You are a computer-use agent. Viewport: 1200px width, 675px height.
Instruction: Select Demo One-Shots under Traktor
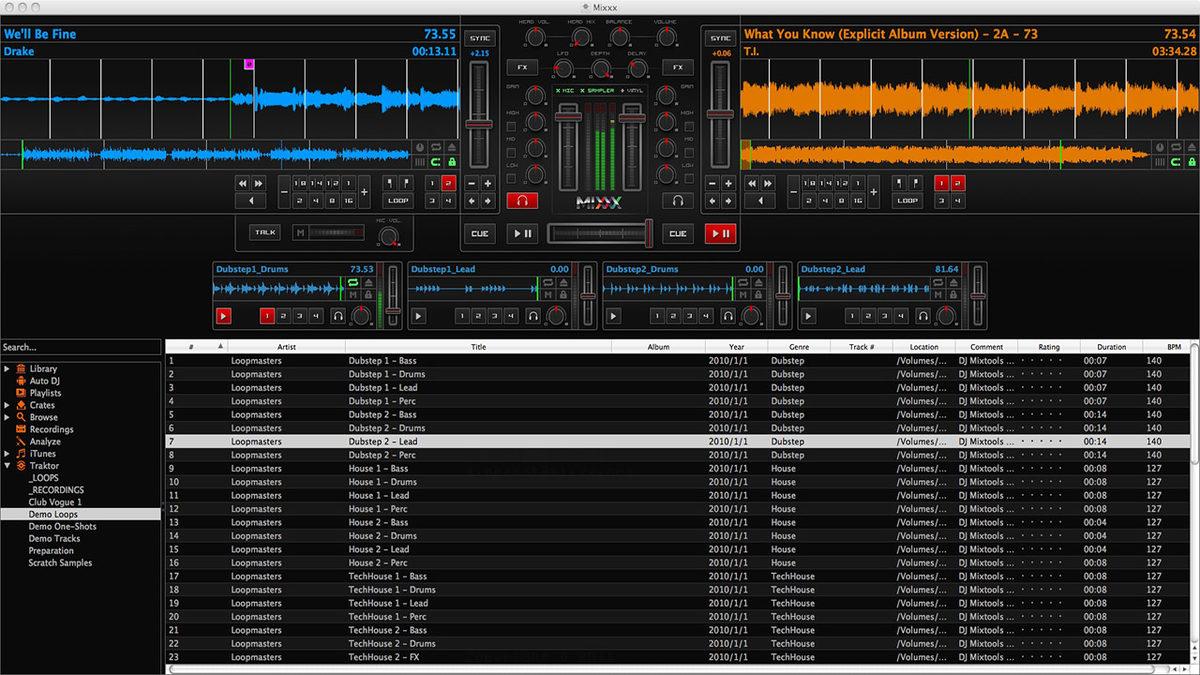pos(62,525)
